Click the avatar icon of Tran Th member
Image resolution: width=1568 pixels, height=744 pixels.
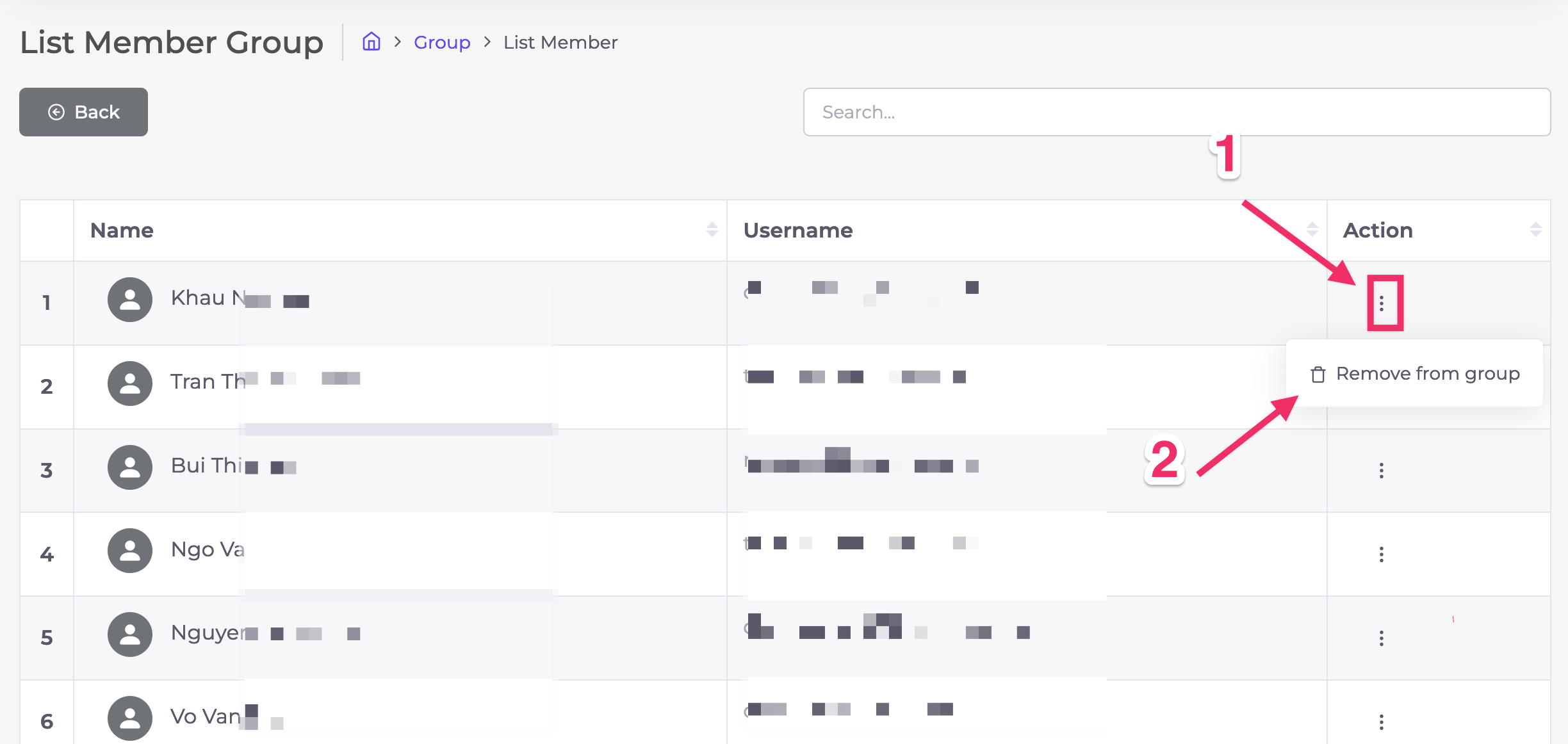tap(130, 384)
